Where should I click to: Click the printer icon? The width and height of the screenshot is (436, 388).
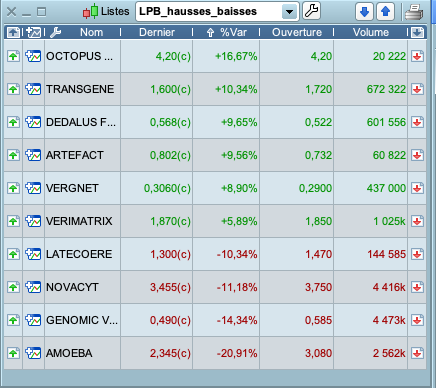click(414, 12)
